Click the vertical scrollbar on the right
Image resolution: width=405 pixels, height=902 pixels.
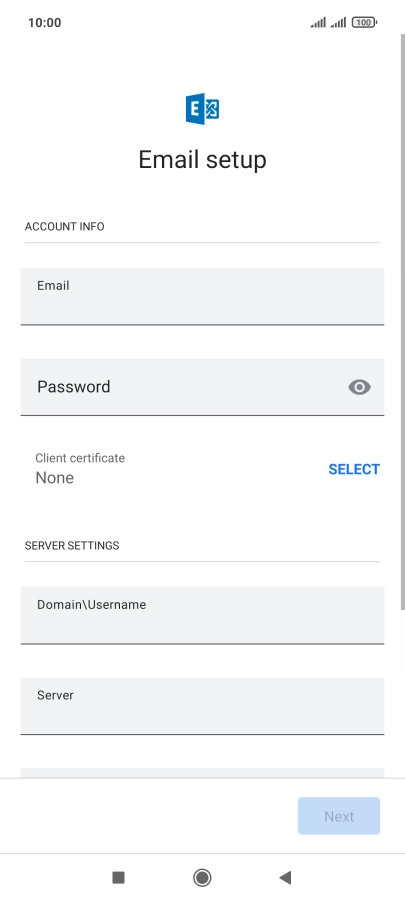403,322
